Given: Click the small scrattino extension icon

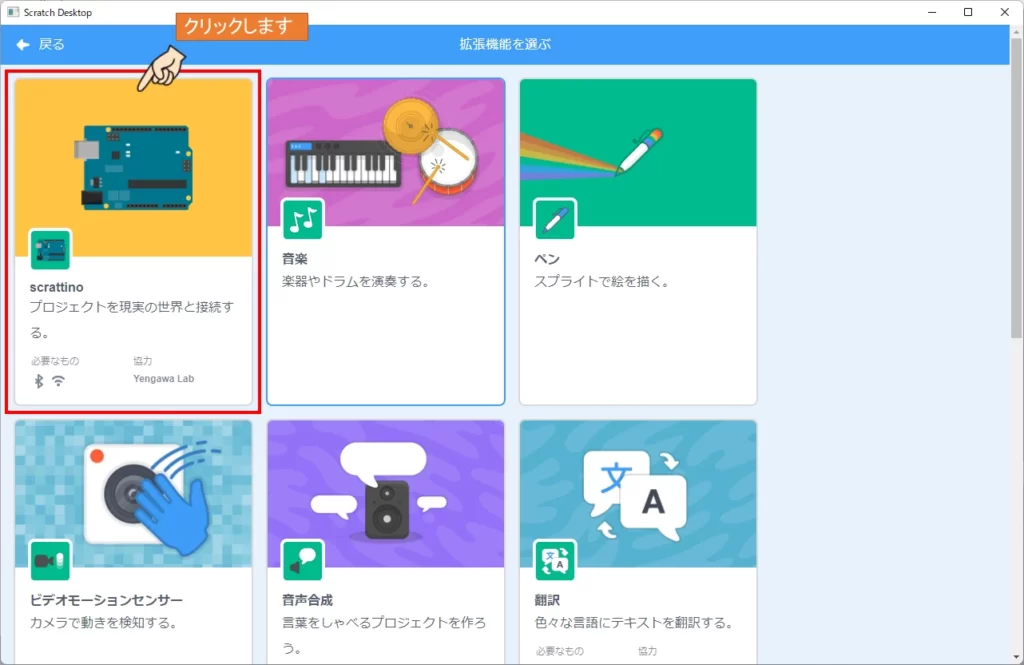Looking at the screenshot, I should pyautogui.click(x=50, y=250).
